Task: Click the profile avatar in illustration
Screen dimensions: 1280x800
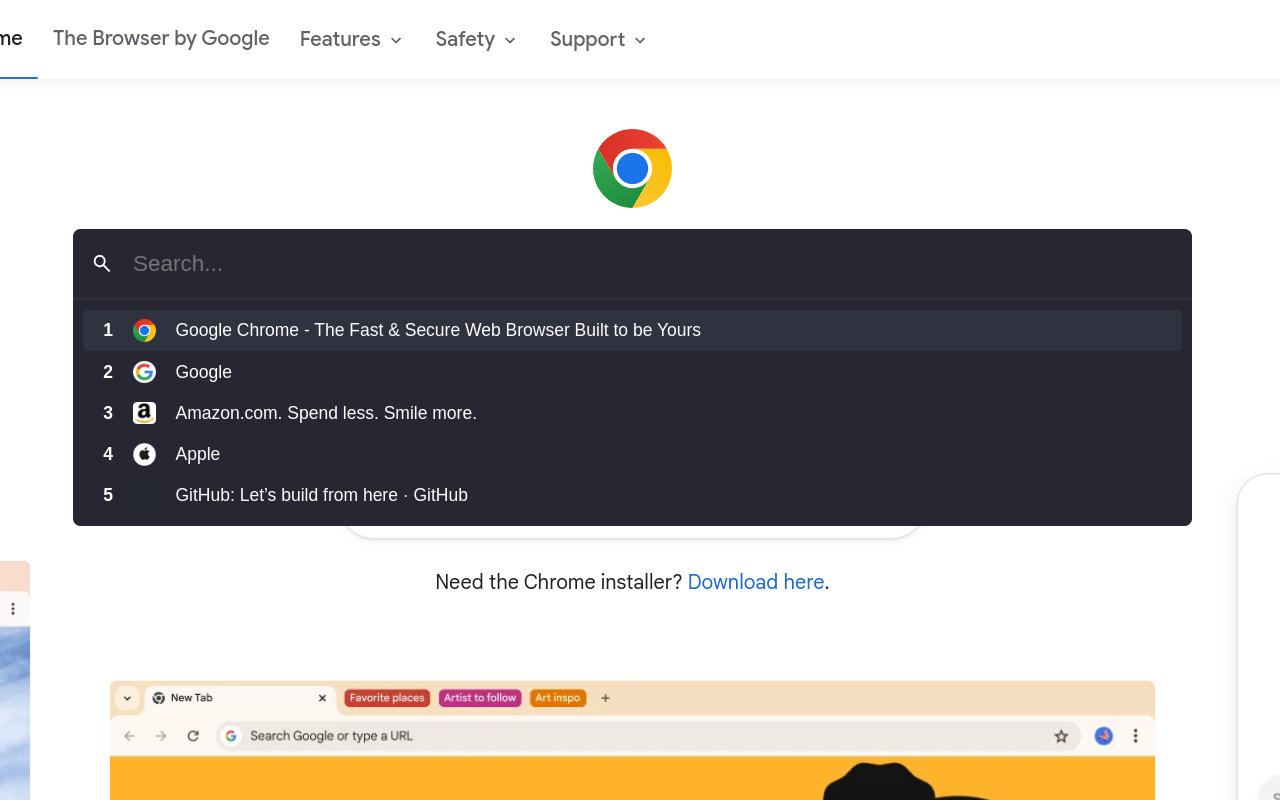Action: coord(1104,736)
